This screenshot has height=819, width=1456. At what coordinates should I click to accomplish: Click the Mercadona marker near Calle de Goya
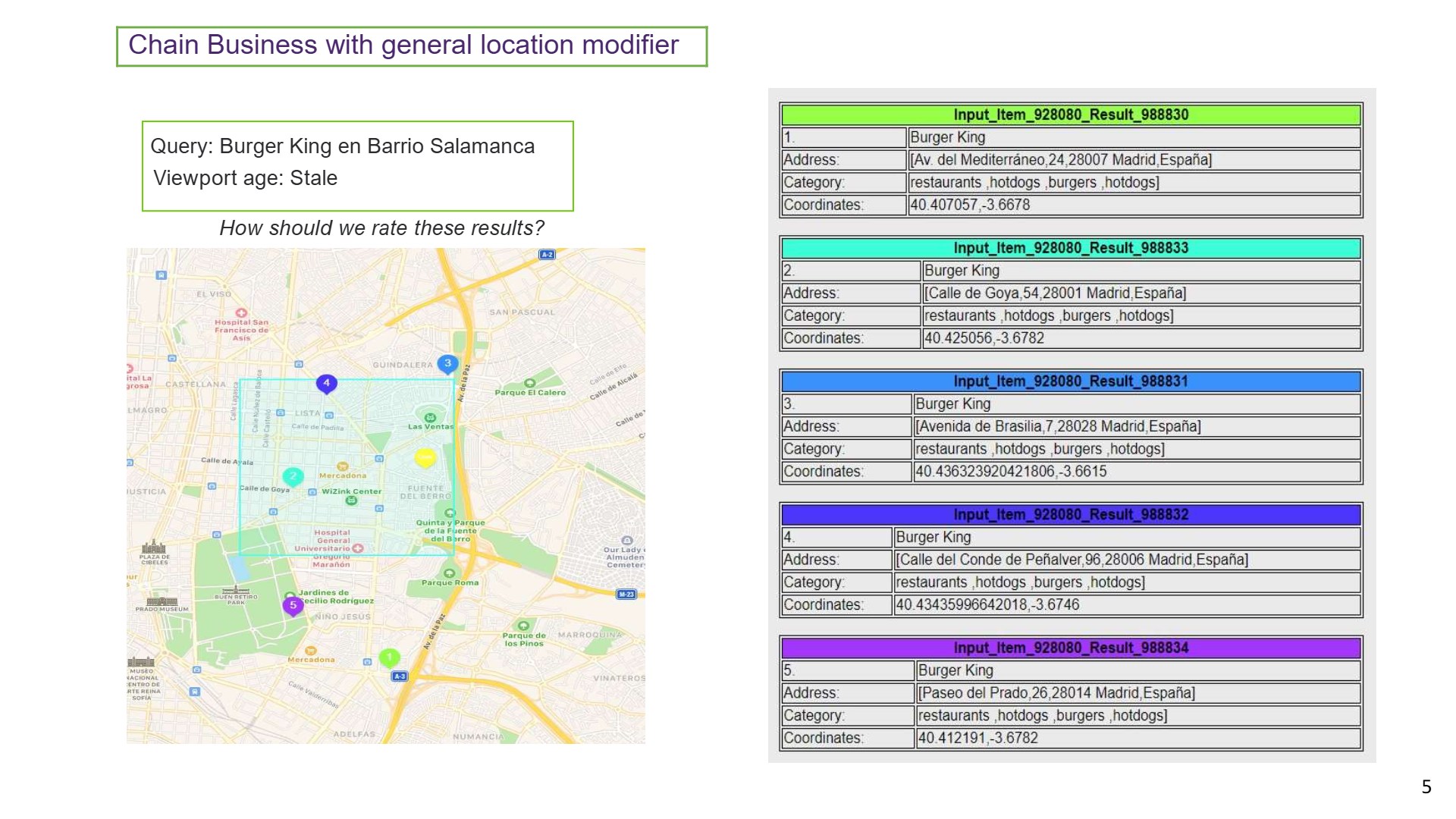tap(343, 466)
